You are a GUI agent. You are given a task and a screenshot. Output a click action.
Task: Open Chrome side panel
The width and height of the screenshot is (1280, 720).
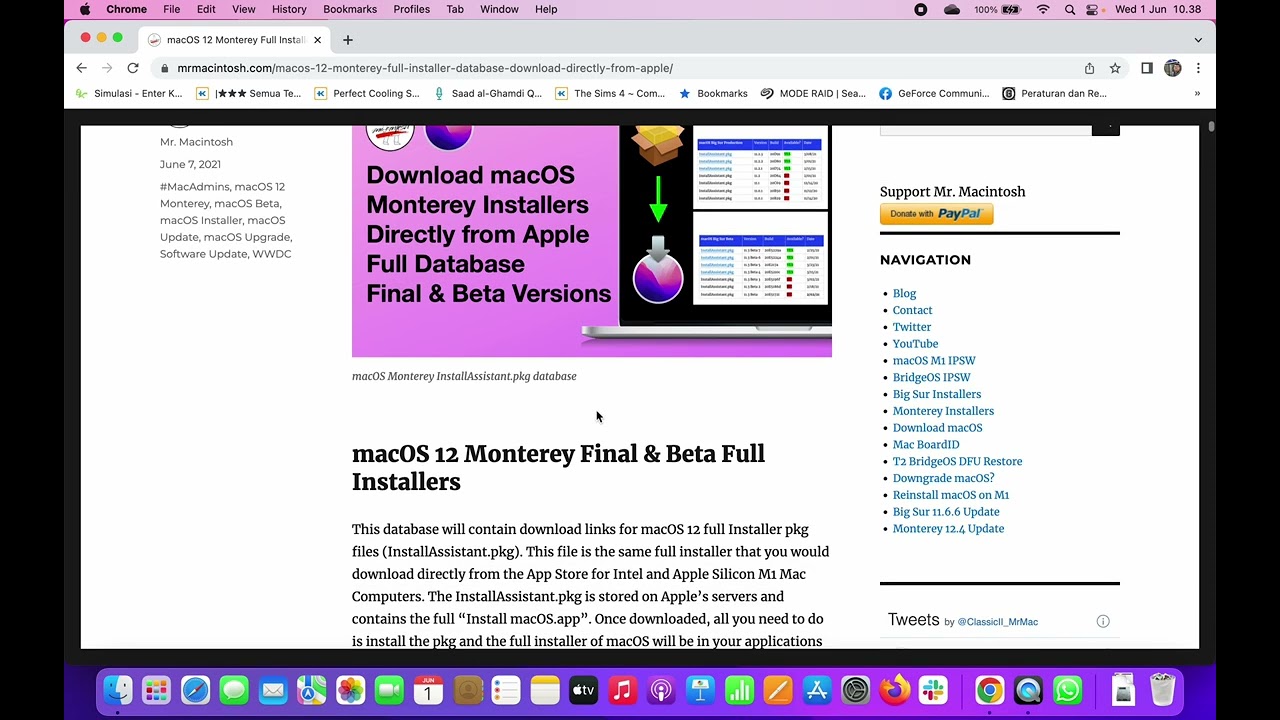click(x=1147, y=68)
